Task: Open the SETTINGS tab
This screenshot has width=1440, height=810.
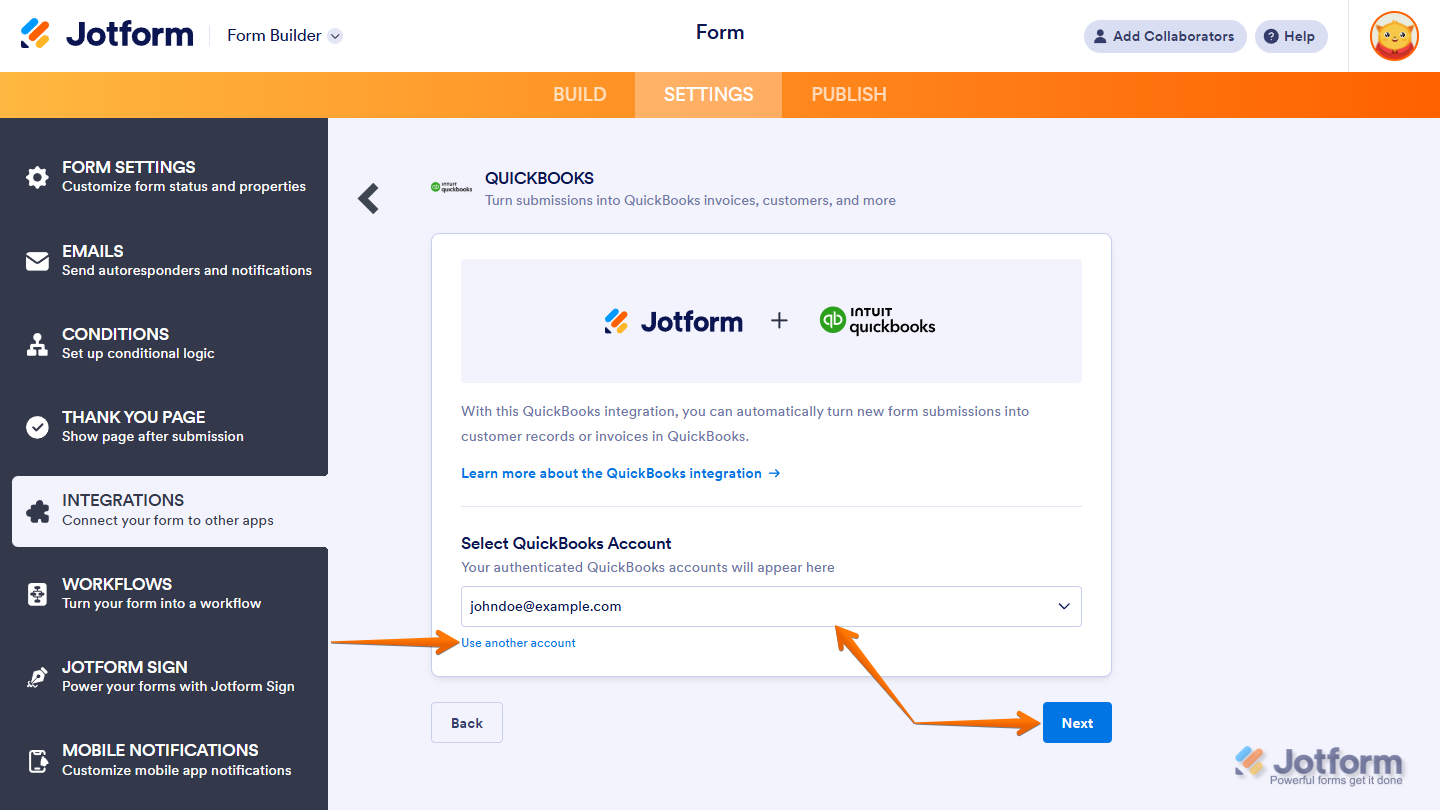Action: 708,95
